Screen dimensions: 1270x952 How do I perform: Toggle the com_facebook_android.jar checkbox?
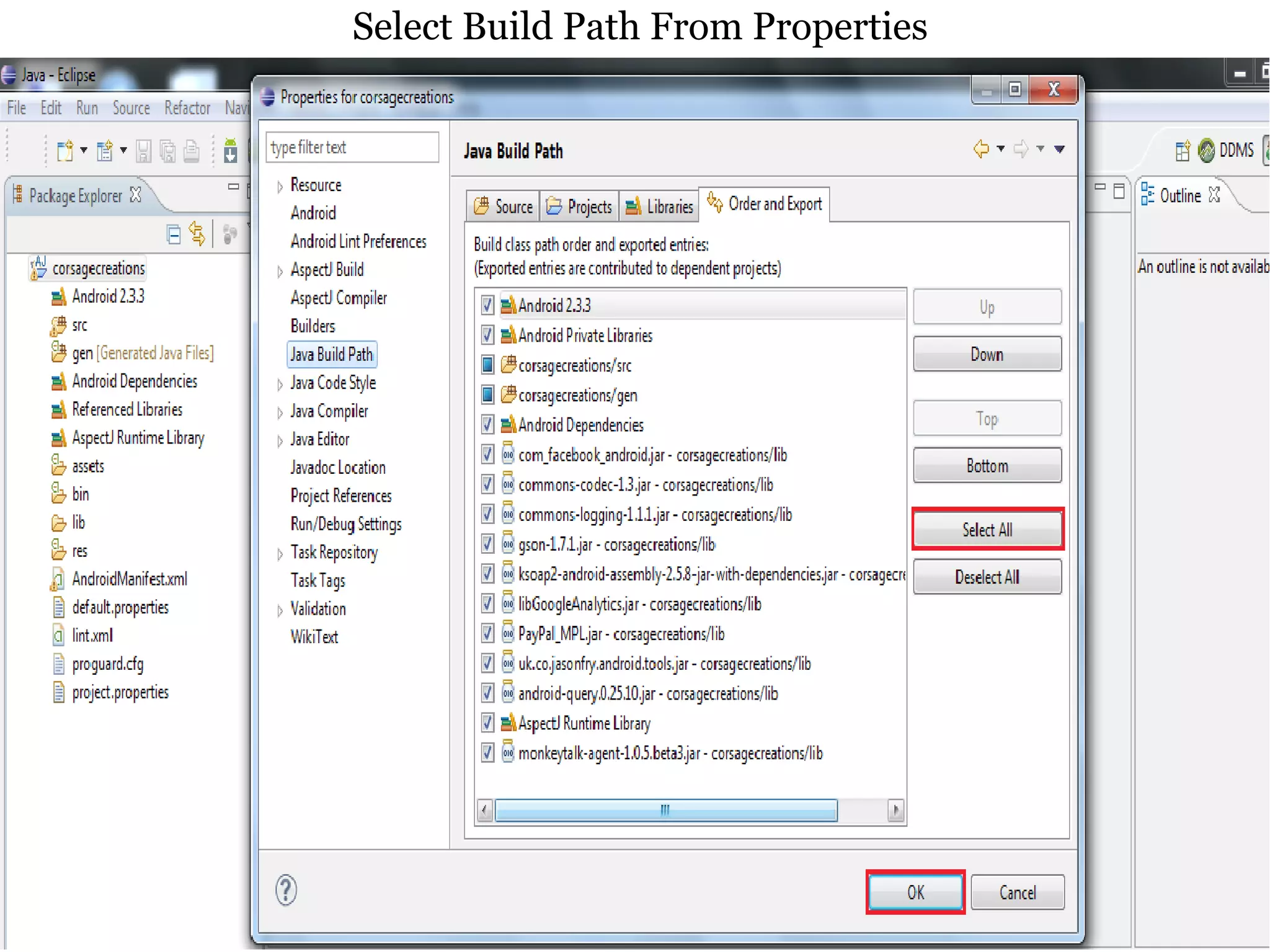(x=487, y=455)
